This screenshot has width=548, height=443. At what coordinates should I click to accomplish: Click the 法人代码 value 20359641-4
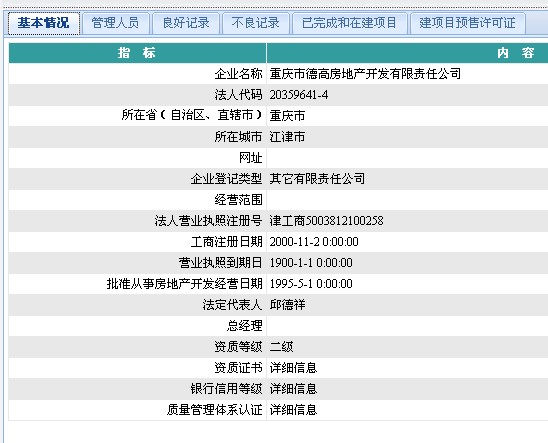[x=299, y=95]
